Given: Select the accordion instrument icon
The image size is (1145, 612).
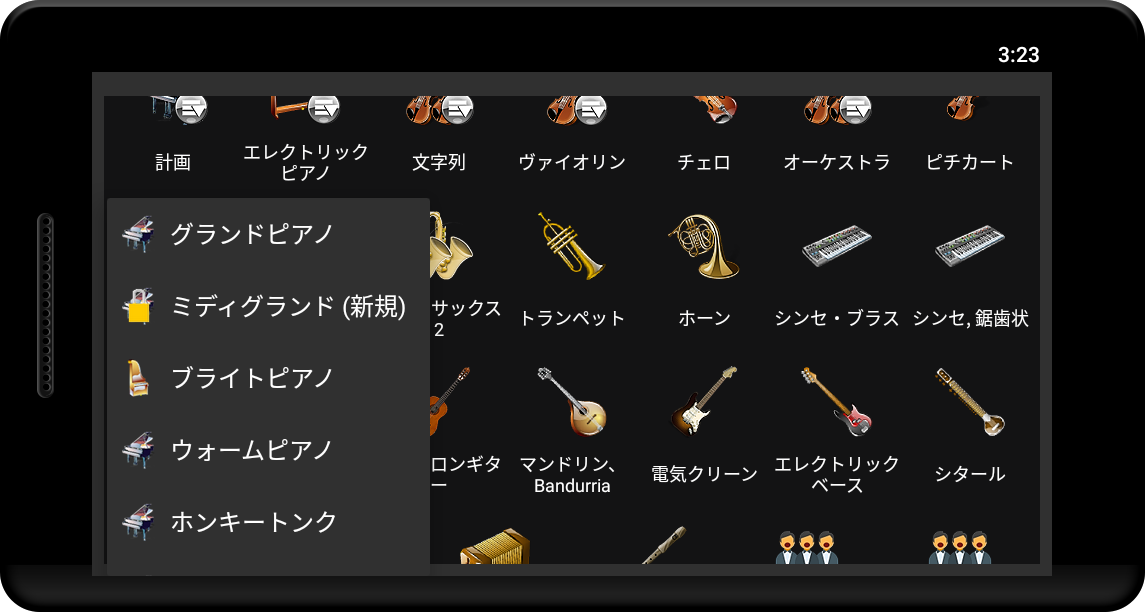Looking at the screenshot, I should pos(495,546).
